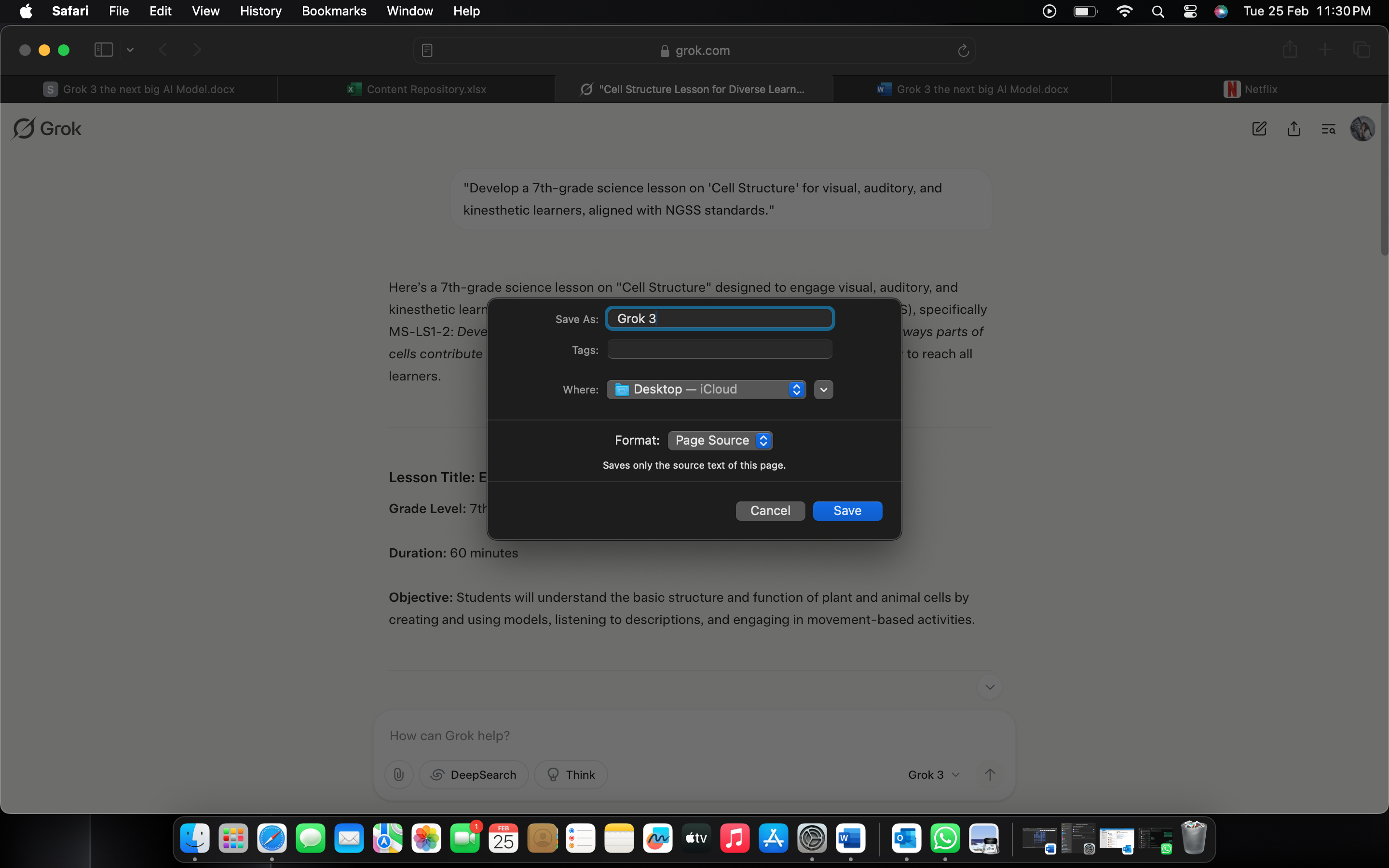Click the Save As filename field
This screenshot has width=1389, height=868.
[x=720, y=319]
